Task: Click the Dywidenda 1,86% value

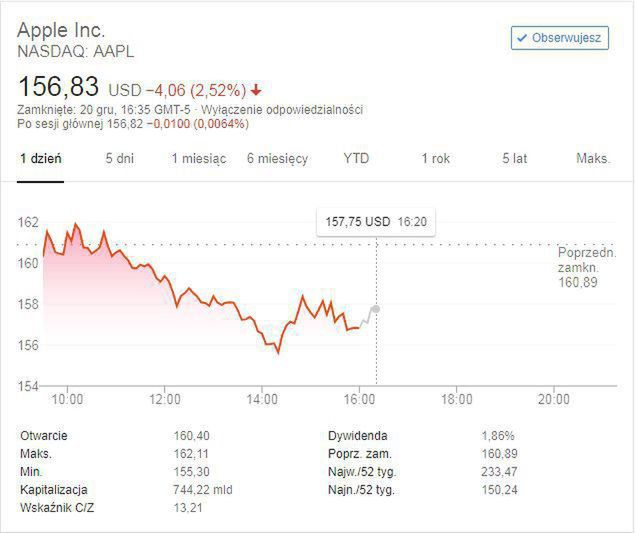Action: 497,436
